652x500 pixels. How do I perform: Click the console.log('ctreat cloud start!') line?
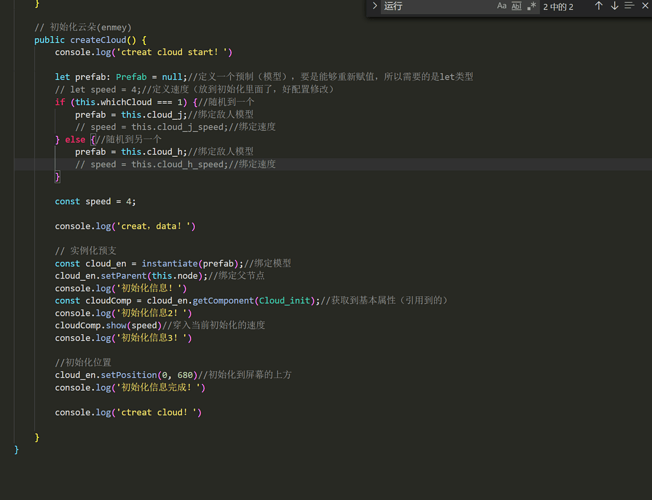coord(143,52)
